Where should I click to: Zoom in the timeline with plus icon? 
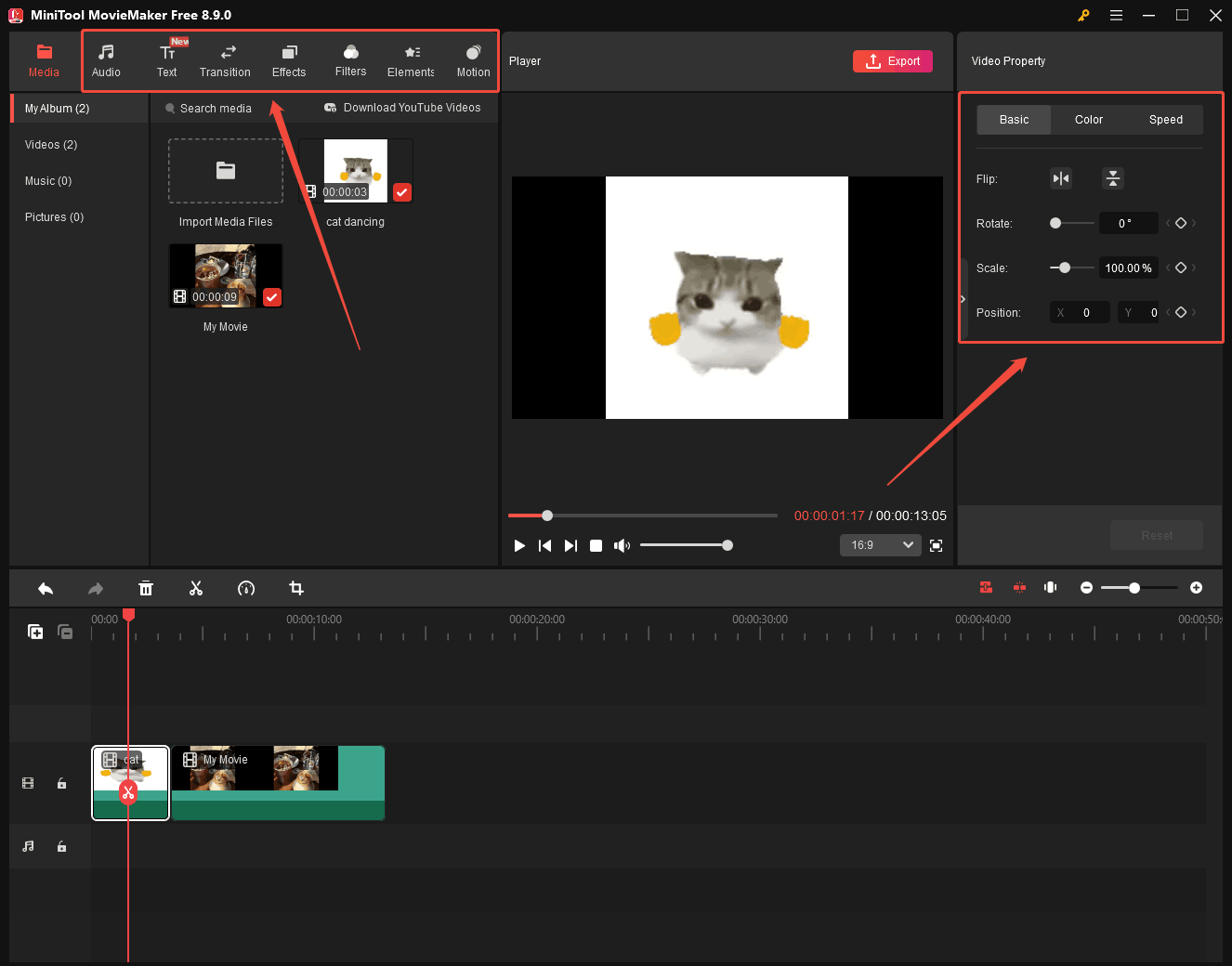[1196, 588]
